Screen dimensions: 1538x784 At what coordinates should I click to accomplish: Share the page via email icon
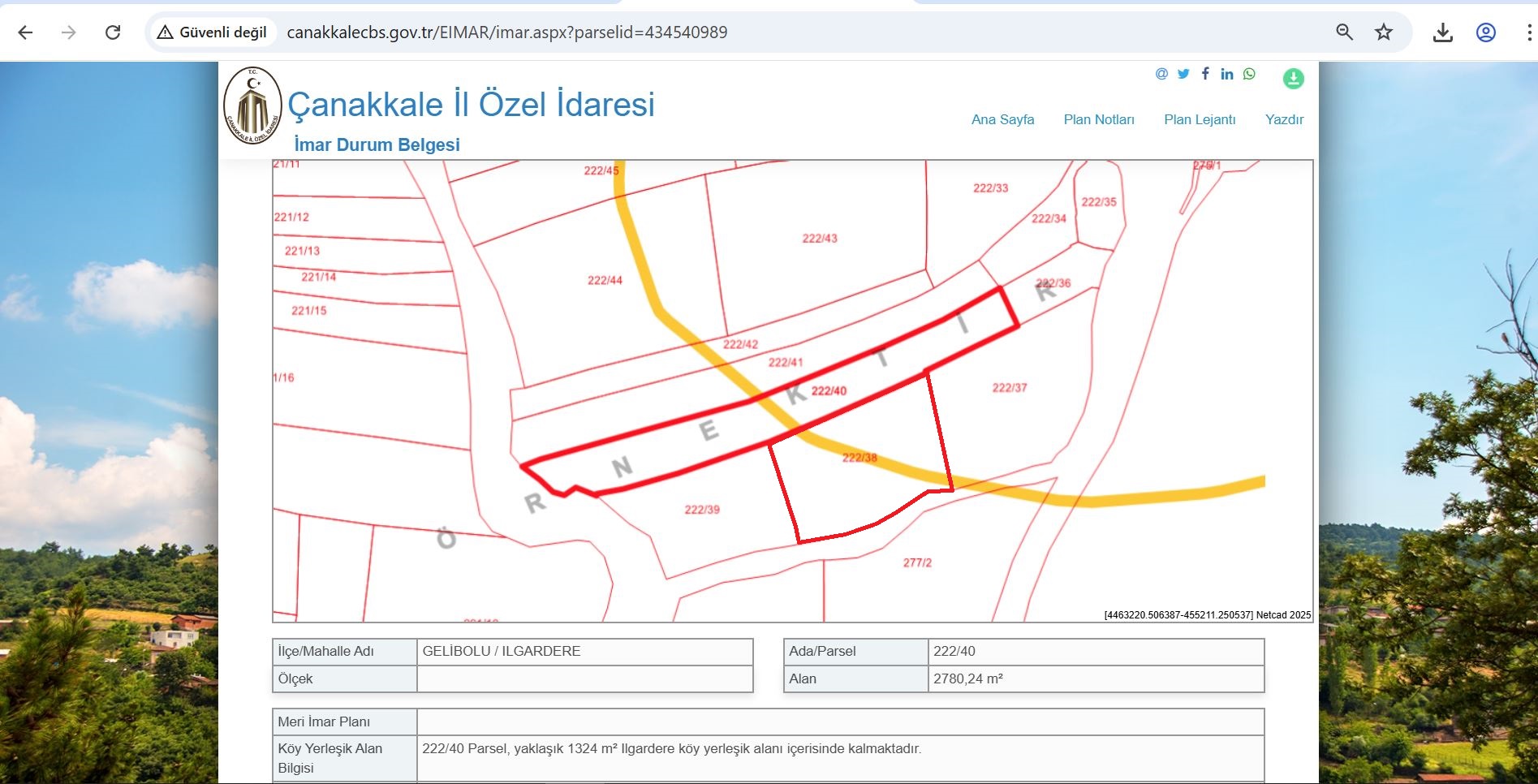[1161, 74]
